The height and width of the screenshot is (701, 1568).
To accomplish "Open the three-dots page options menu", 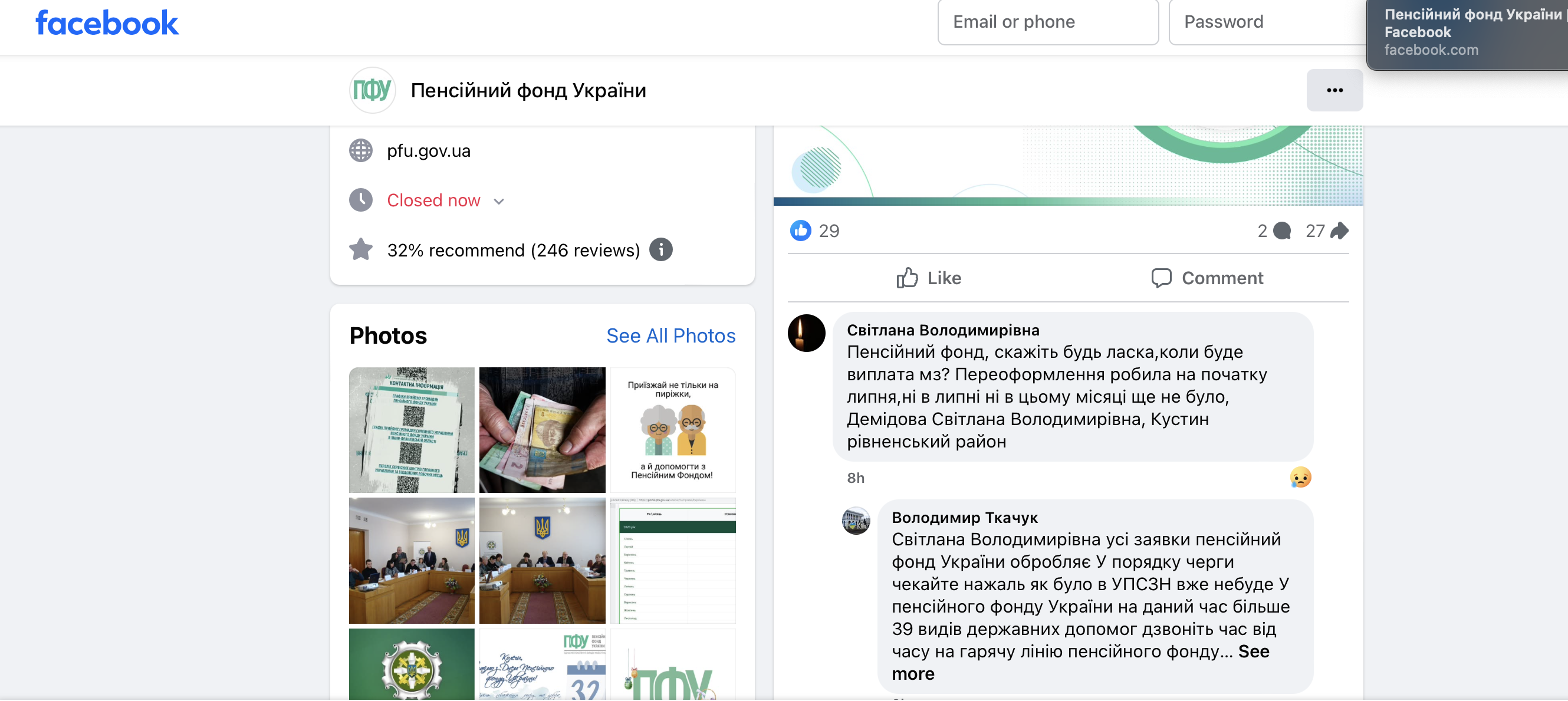I will click(x=1334, y=90).
